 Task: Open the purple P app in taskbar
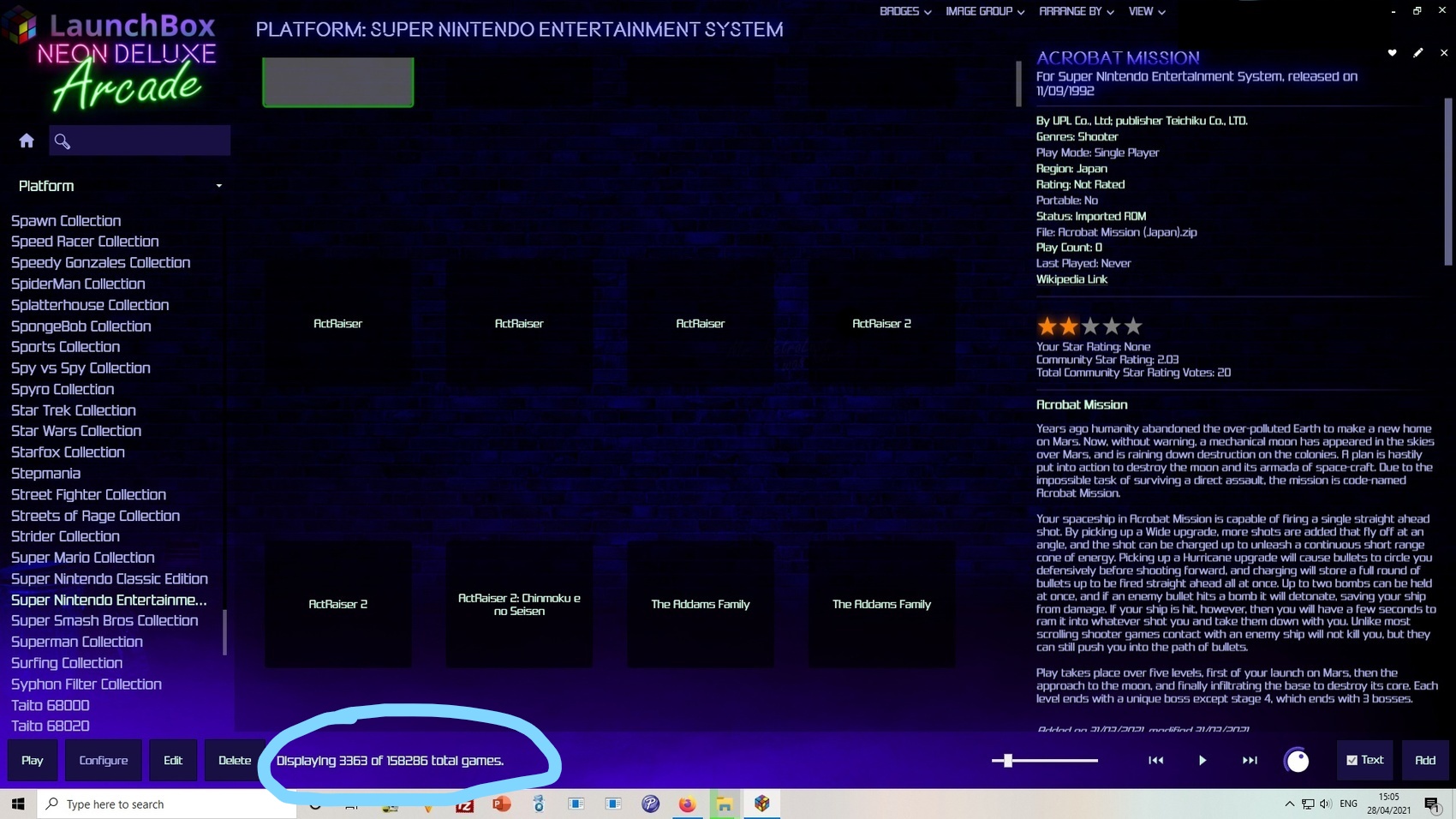pos(650,804)
